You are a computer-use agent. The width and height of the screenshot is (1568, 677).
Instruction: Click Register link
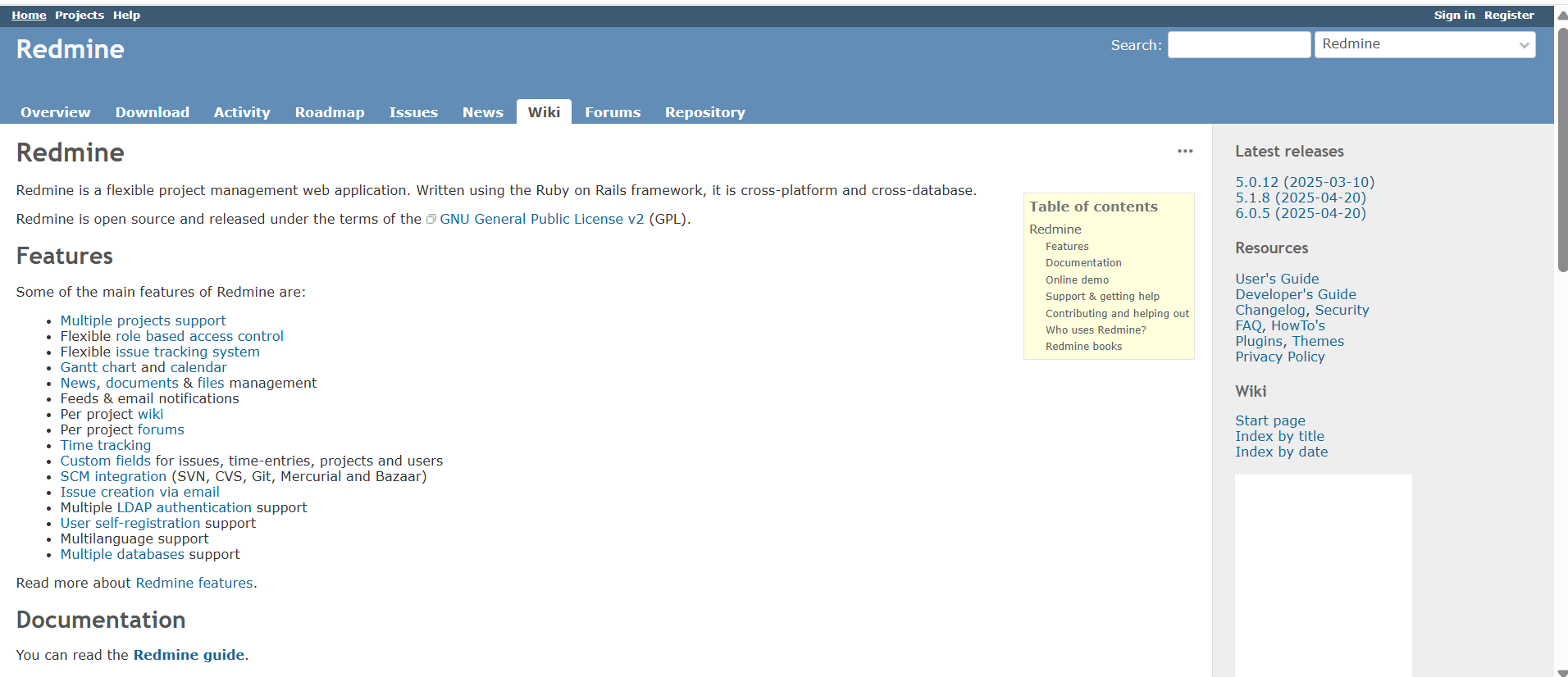click(1509, 15)
